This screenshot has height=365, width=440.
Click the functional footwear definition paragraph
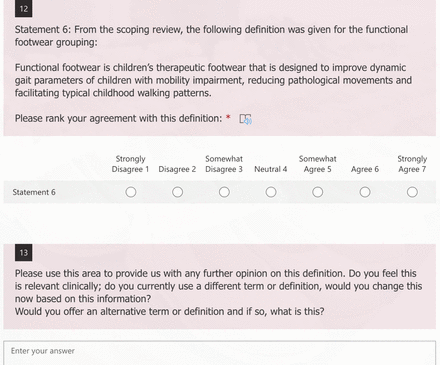pyautogui.click(x=213, y=80)
